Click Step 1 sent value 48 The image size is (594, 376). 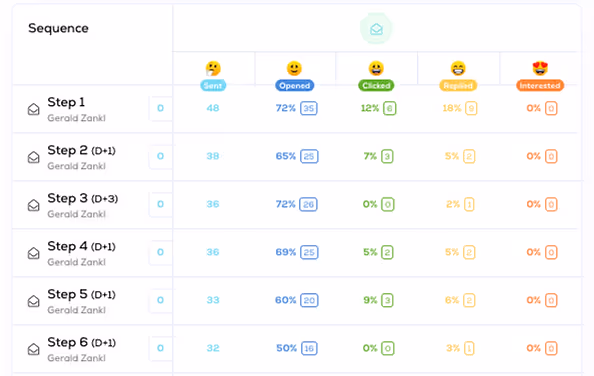[213, 108]
